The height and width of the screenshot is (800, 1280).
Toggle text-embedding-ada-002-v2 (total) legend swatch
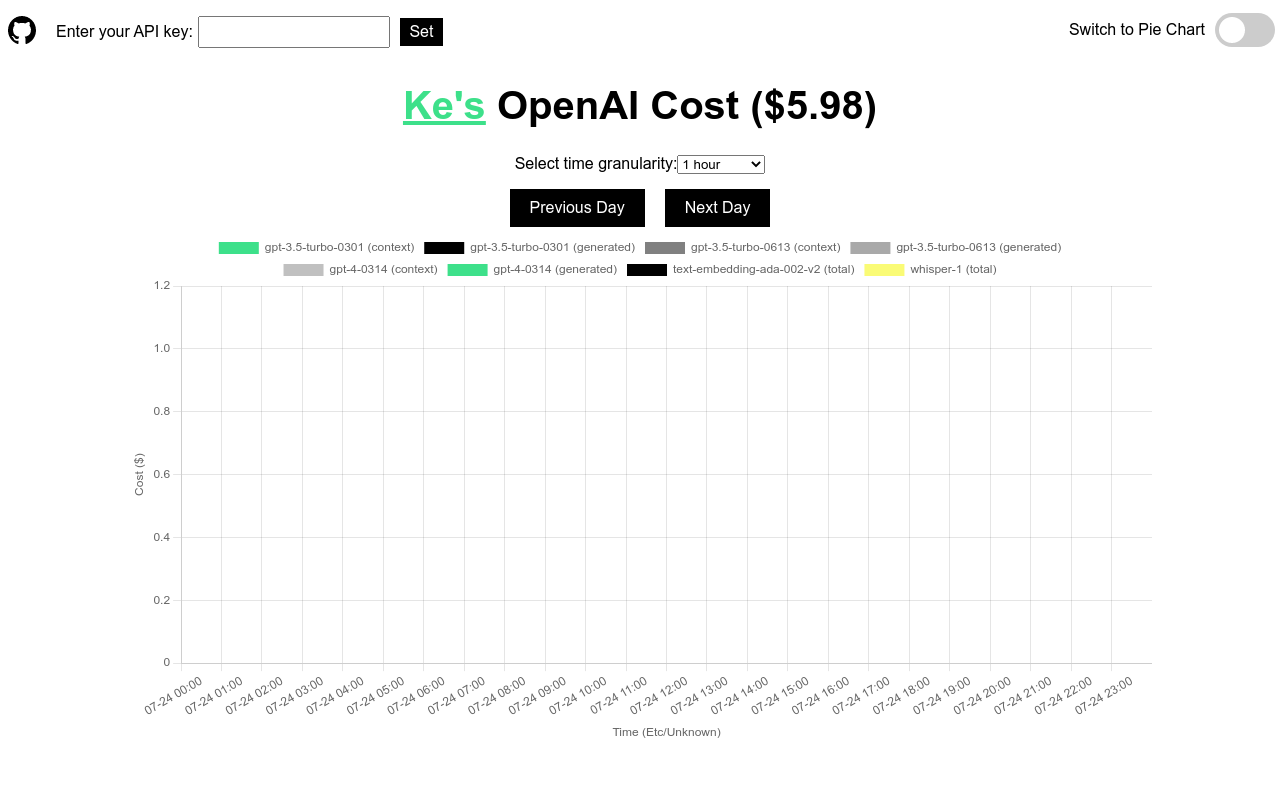pos(647,269)
